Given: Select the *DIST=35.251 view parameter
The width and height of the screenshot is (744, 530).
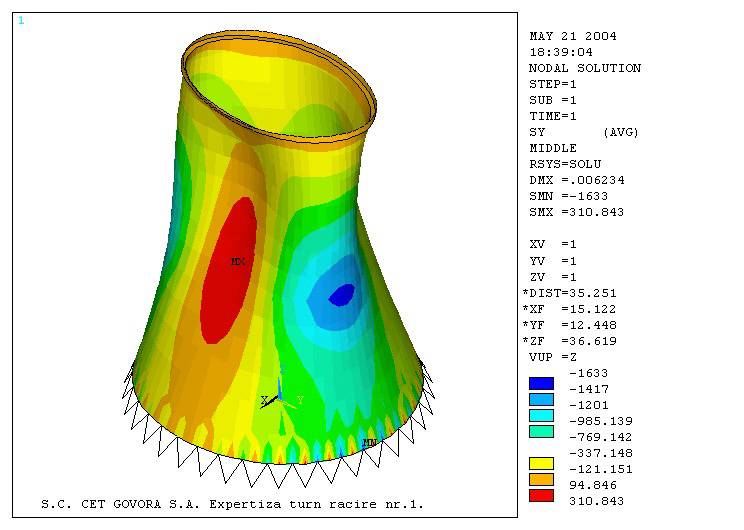Looking at the screenshot, I should point(572,293).
